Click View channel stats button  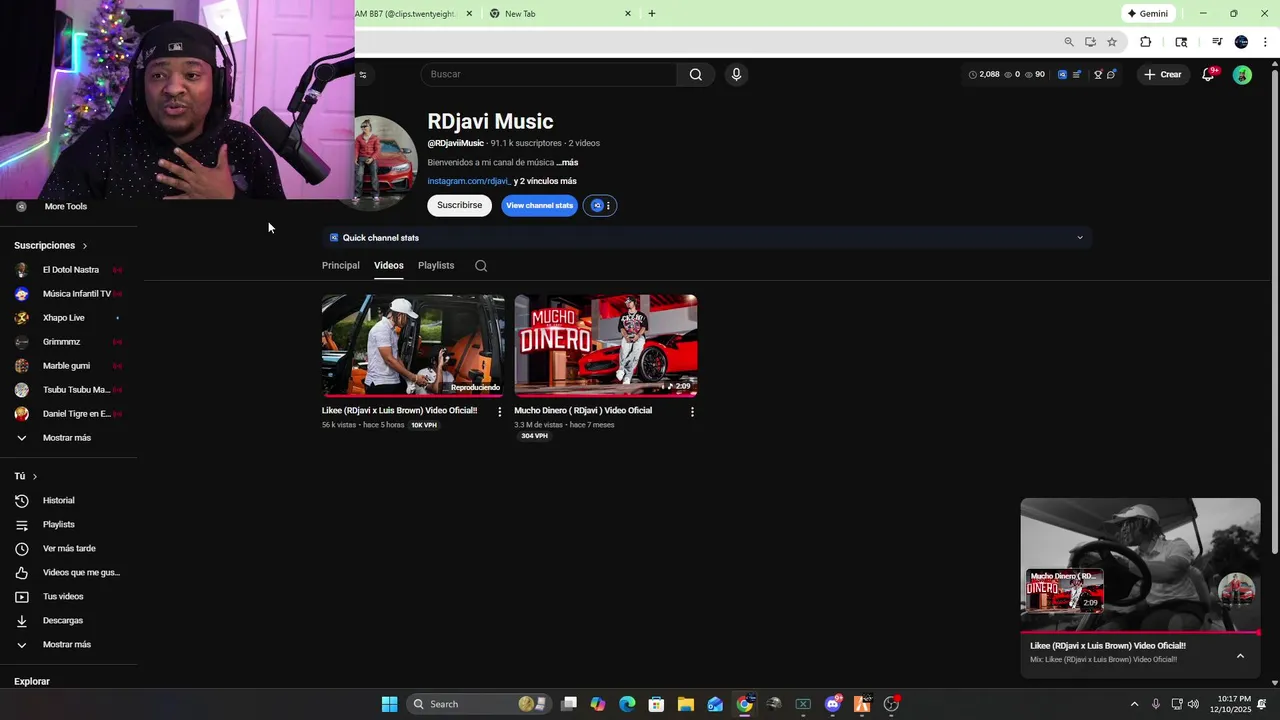pyautogui.click(x=539, y=205)
